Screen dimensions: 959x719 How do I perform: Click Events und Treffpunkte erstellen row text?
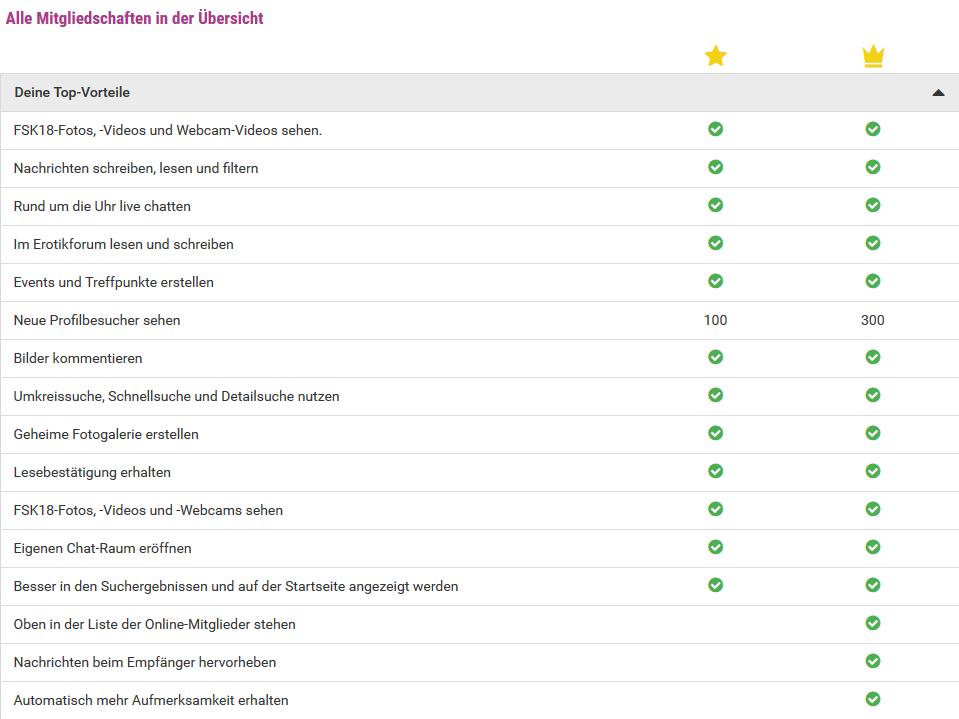(113, 282)
